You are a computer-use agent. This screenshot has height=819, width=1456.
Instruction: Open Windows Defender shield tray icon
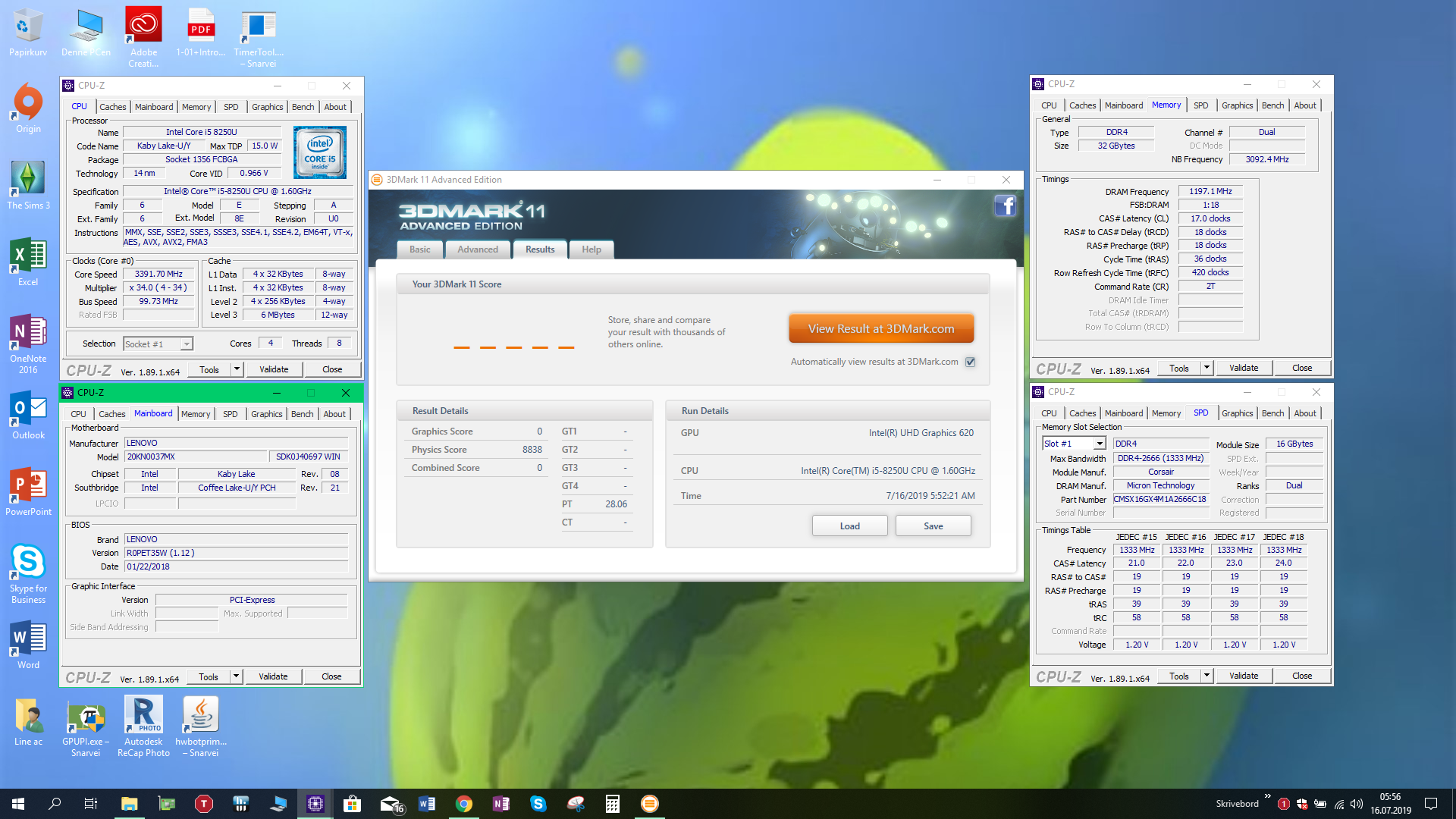[x=1301, y=804]
